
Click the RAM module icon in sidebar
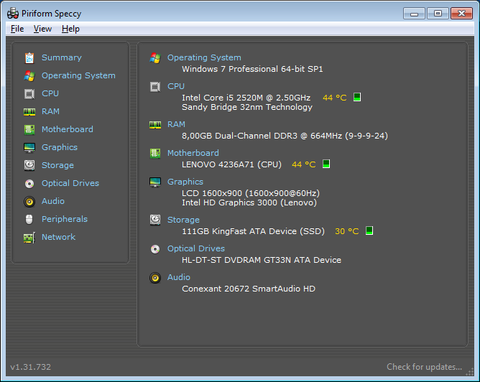(29, 112)
